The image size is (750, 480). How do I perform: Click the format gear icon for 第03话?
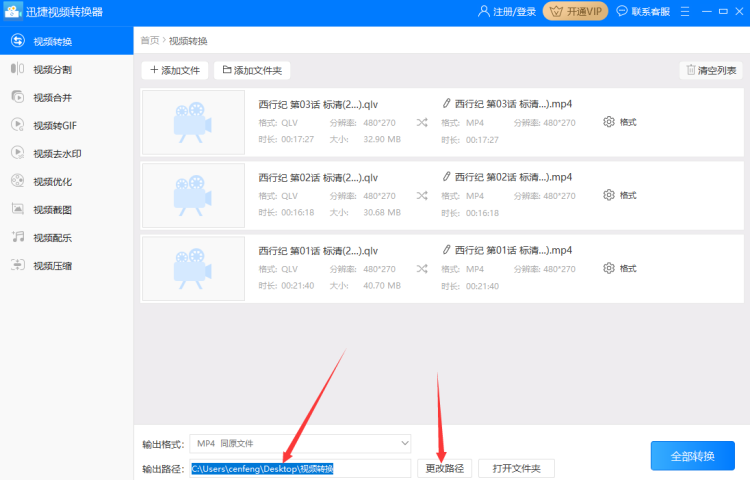point(608,122)
